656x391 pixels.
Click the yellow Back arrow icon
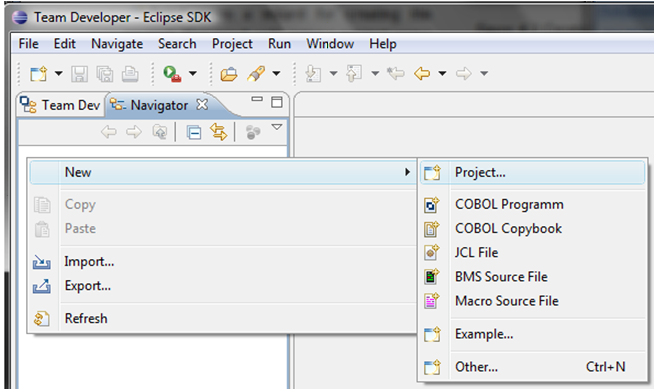tap(422, 74)
